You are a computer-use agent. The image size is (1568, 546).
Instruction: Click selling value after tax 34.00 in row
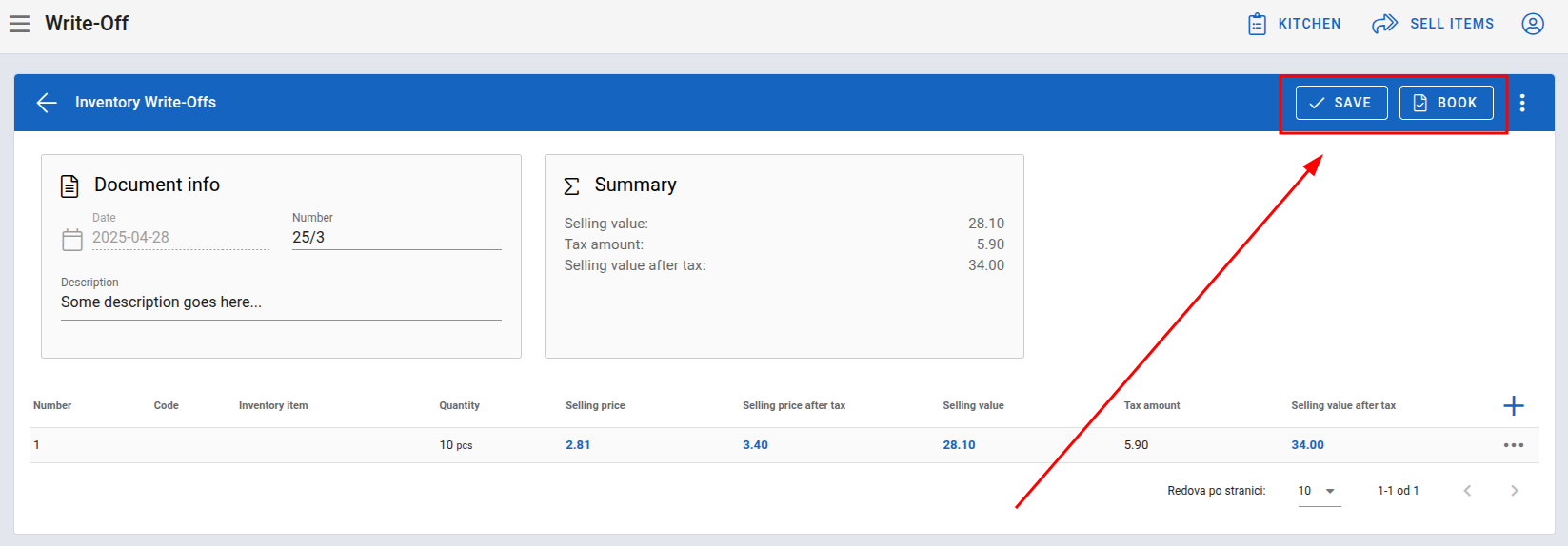pos(1307,445)
